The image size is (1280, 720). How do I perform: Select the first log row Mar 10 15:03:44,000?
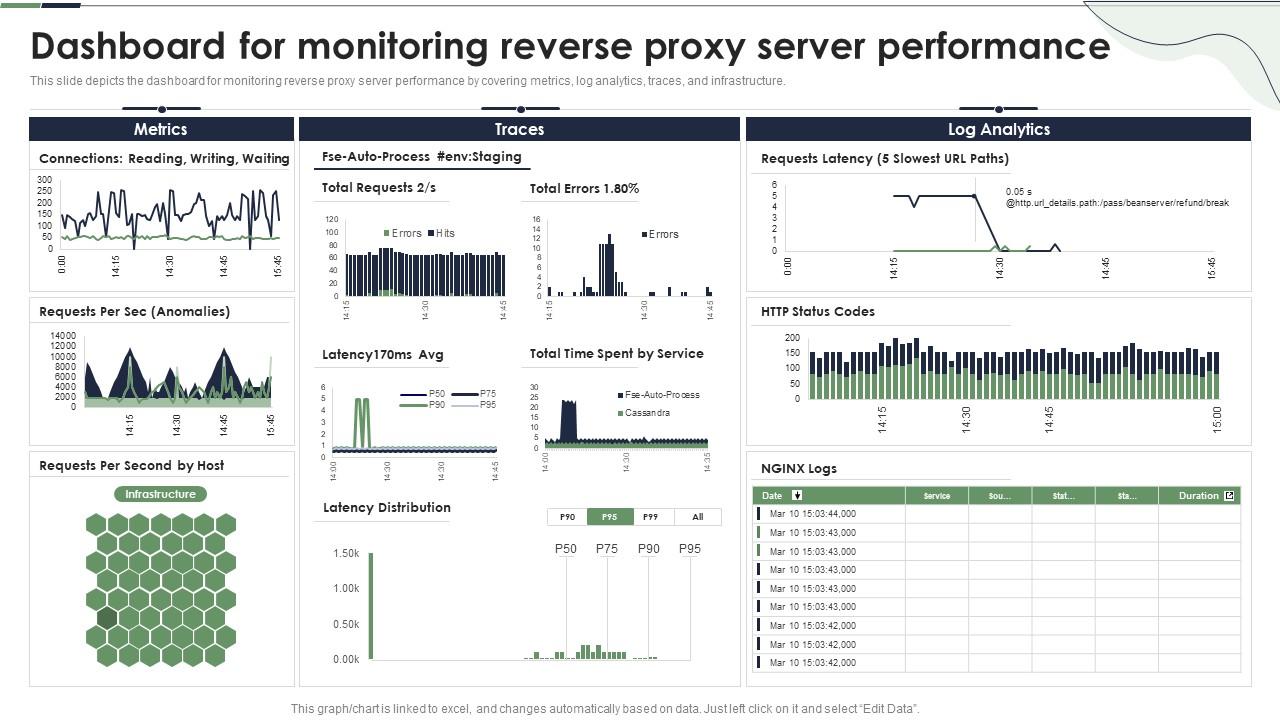(812, 514)
